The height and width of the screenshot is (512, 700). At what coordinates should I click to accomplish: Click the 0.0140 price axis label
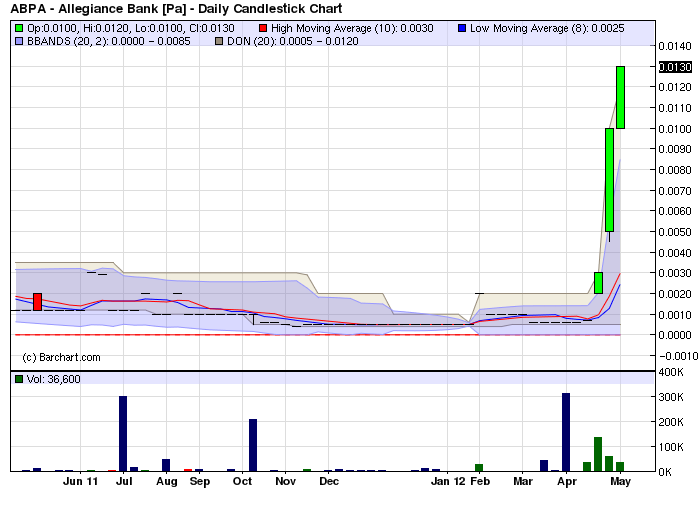click(x=675, y=46)
